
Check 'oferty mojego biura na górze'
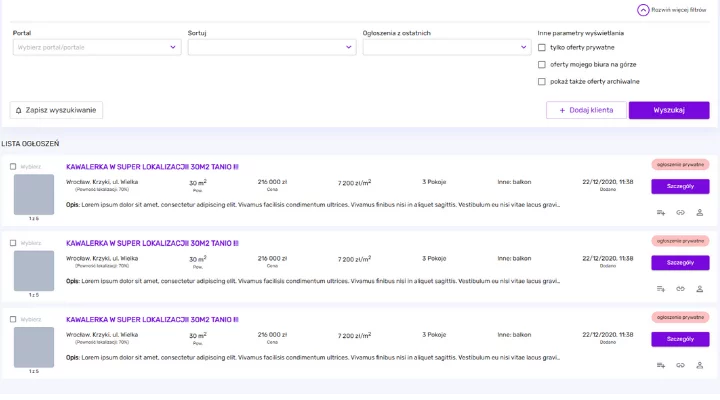(x=542, y=64)
